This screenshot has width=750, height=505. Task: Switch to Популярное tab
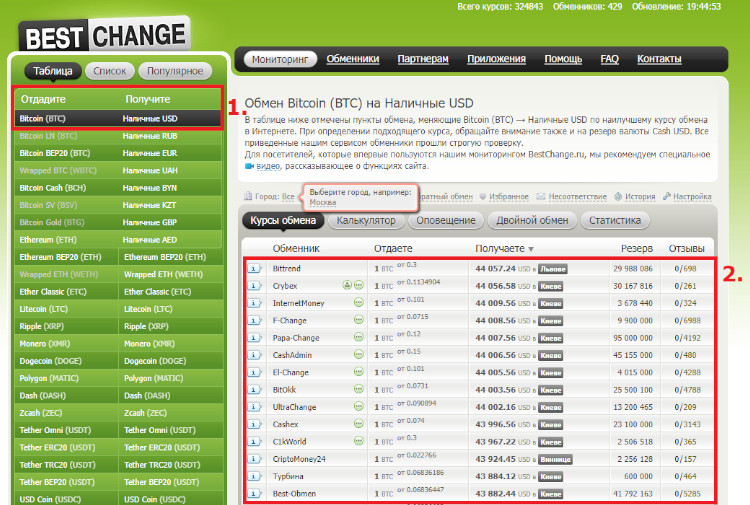point(175,71)
